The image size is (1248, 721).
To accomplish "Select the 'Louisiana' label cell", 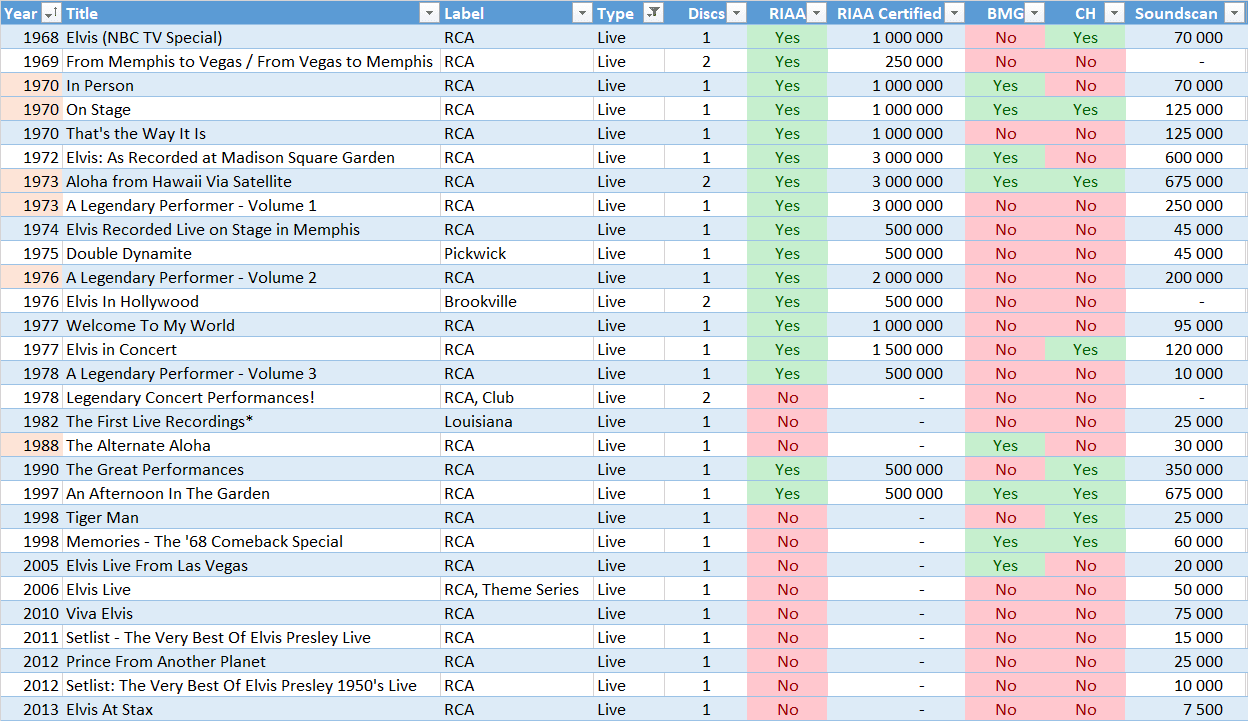I will (x=517, y=421).
